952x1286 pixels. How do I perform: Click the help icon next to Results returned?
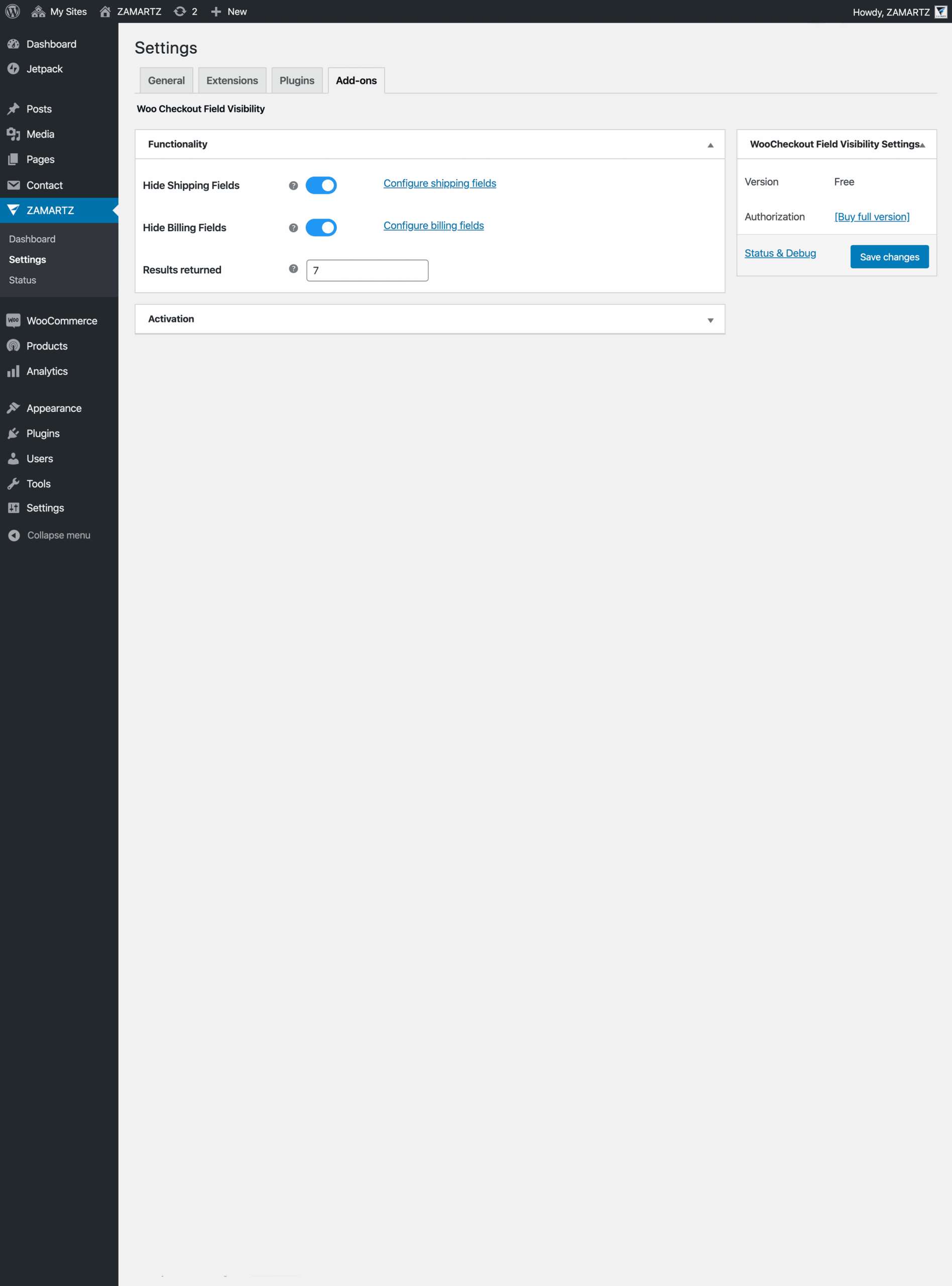click(293, 269)
